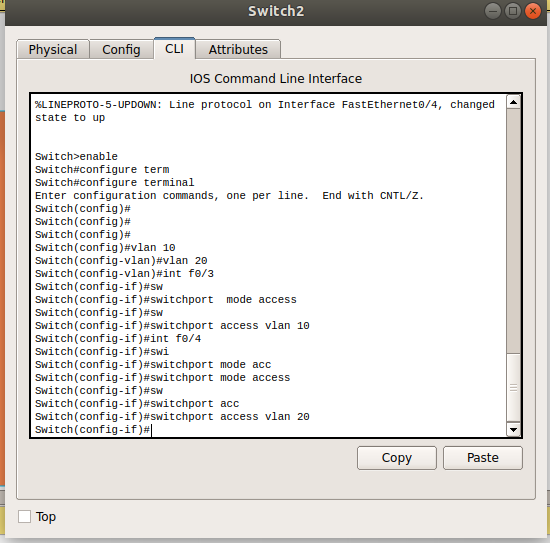This screenshot has width=550, height=543.
Task: Close the Switch2 window
Action: [533, 11]
